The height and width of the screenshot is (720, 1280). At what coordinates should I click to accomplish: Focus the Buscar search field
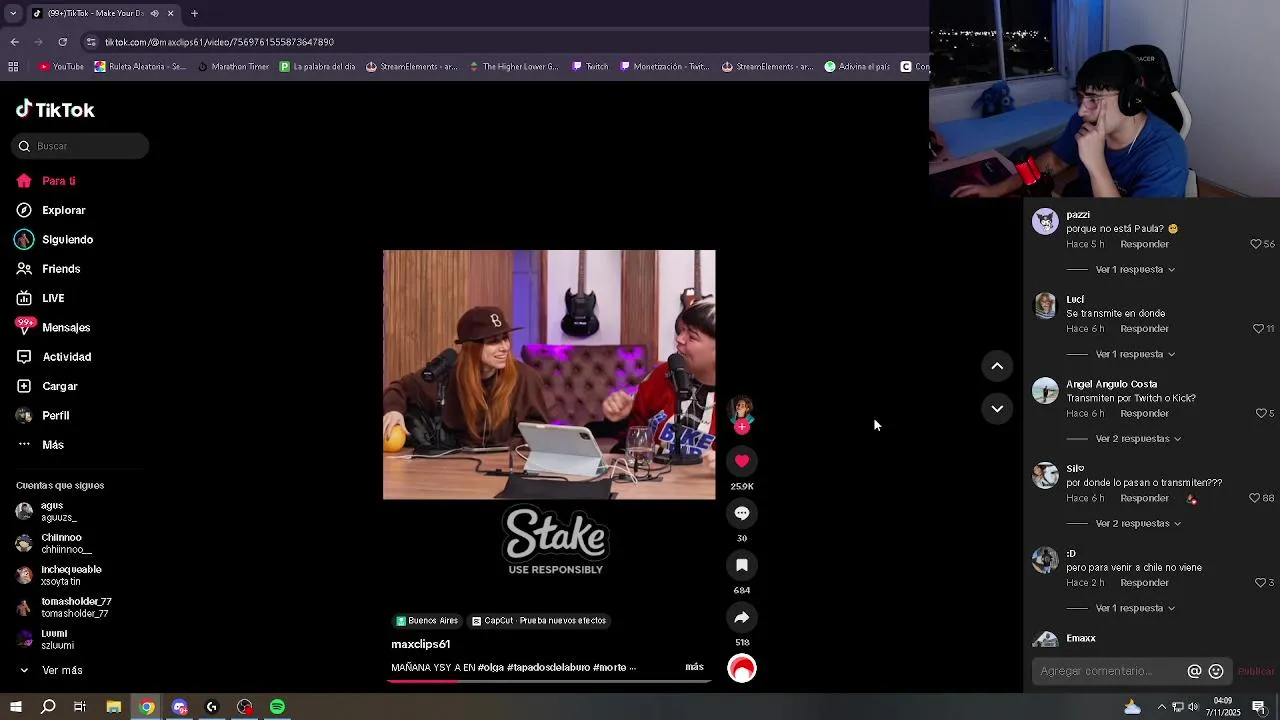coord(80,146)
